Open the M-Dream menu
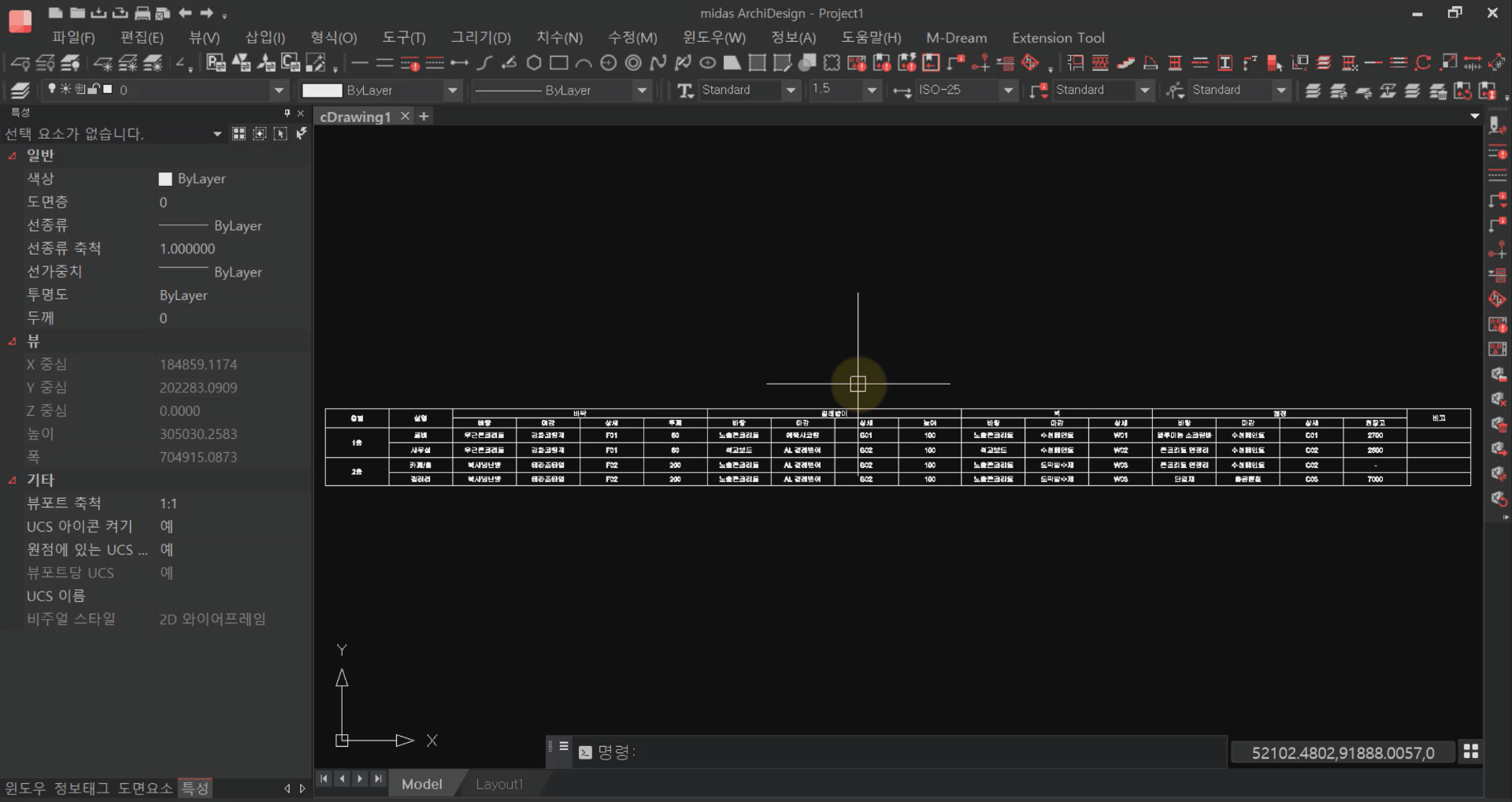Viewport: 1512px width, 802px height. point(956,38)
